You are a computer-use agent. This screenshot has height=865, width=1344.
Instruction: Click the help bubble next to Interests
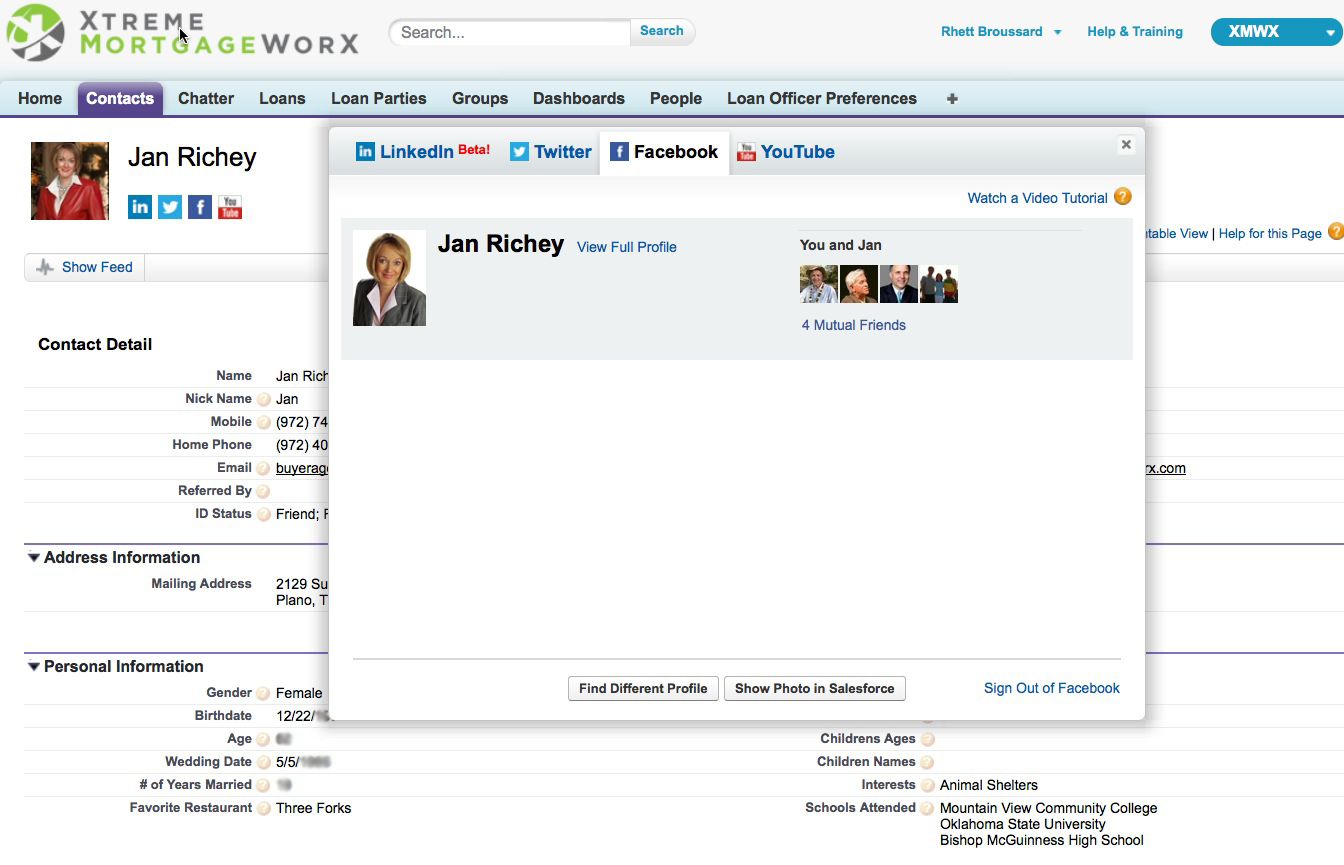coord(927,785)
